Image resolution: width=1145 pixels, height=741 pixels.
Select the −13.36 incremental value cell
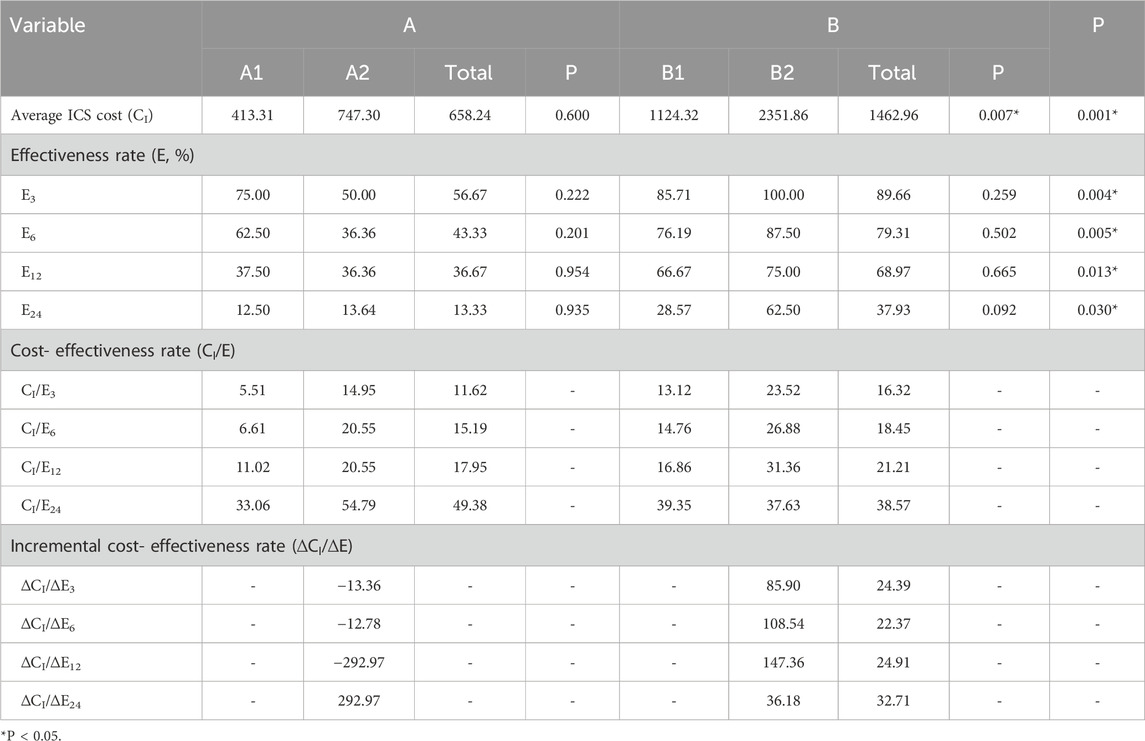358,584
